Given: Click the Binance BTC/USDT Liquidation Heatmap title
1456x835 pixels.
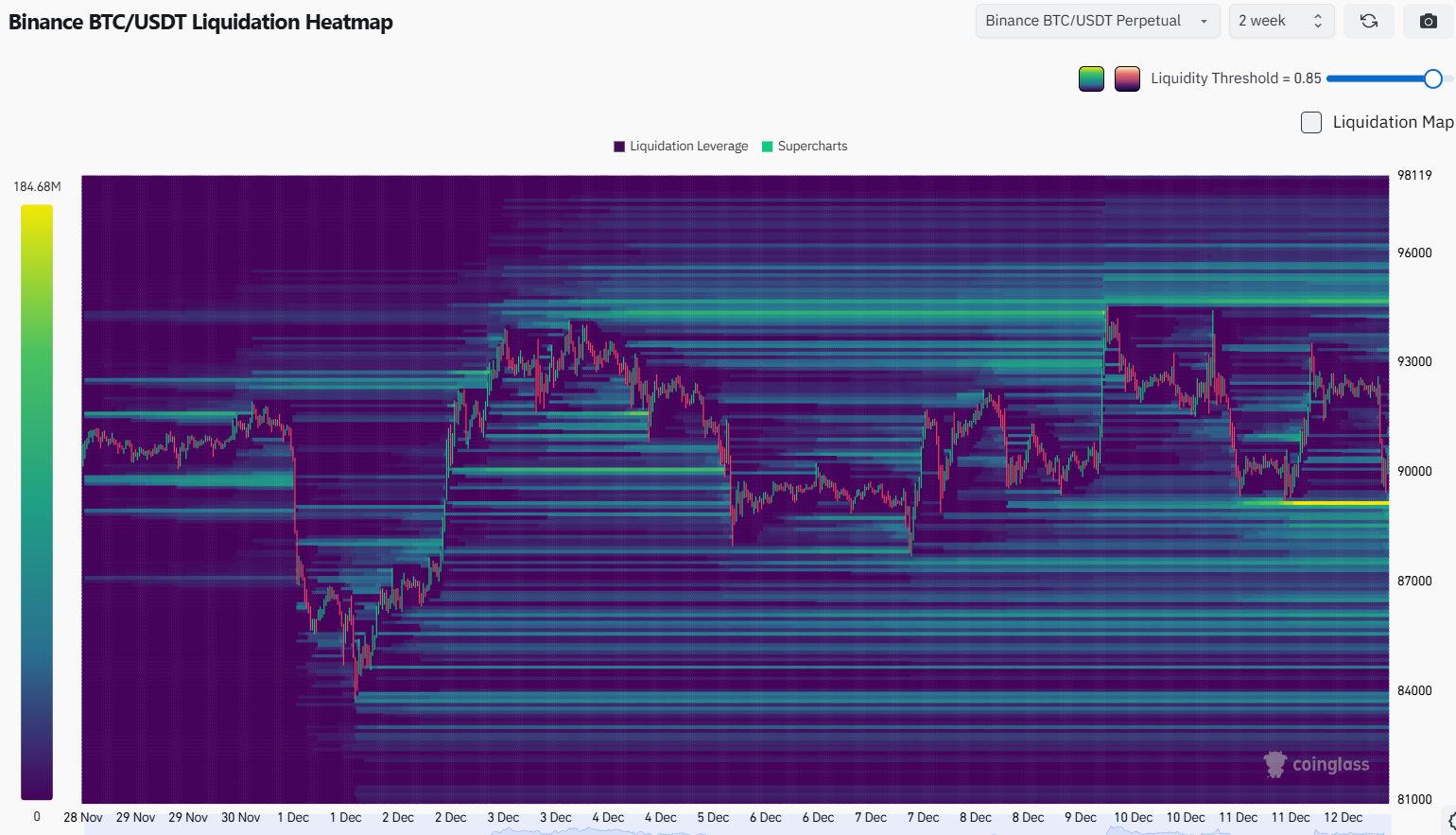Looking at the screenshot, I should pos(200,22).
